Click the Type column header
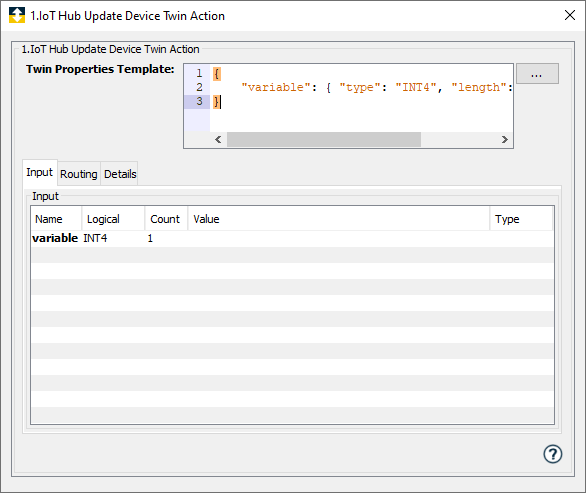The height and width of the screenshot is (493, 586). coord(521,219)
